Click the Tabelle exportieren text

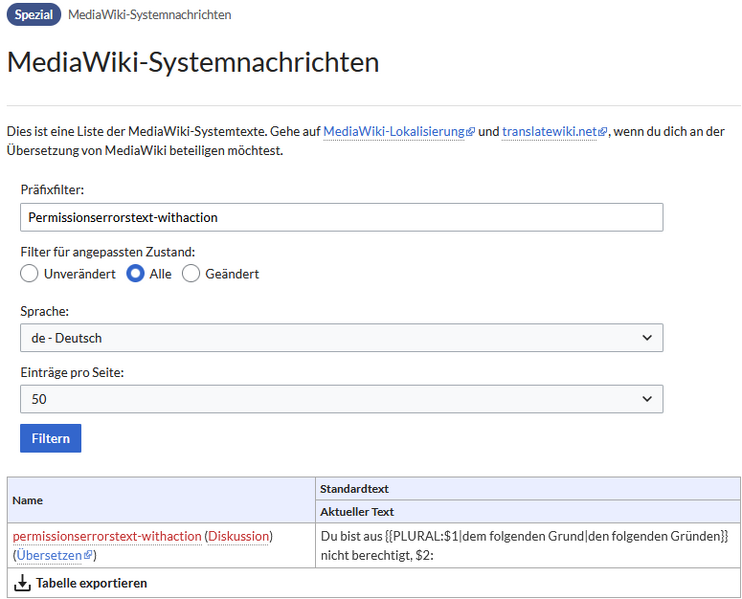[x=91, y=583]
